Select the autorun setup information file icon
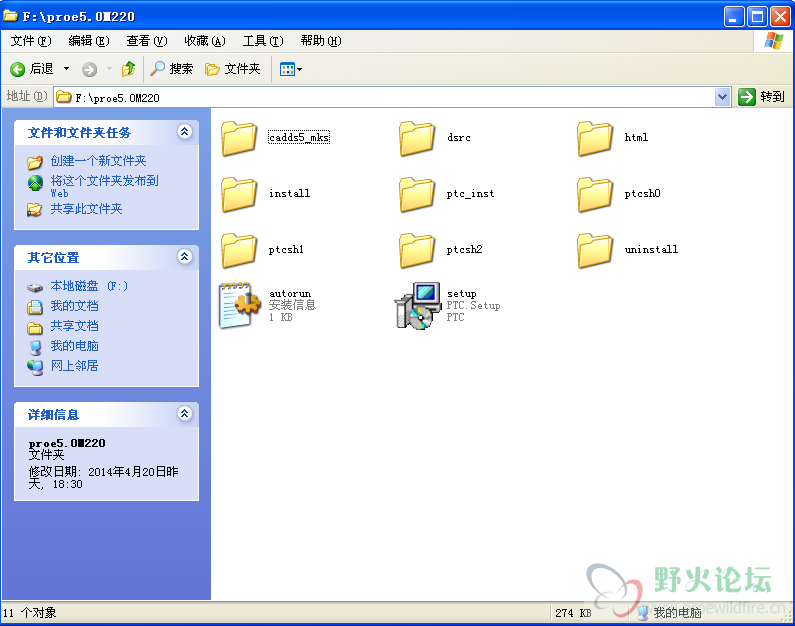Viewport: 795px width, 626px height. click(239, 305)
